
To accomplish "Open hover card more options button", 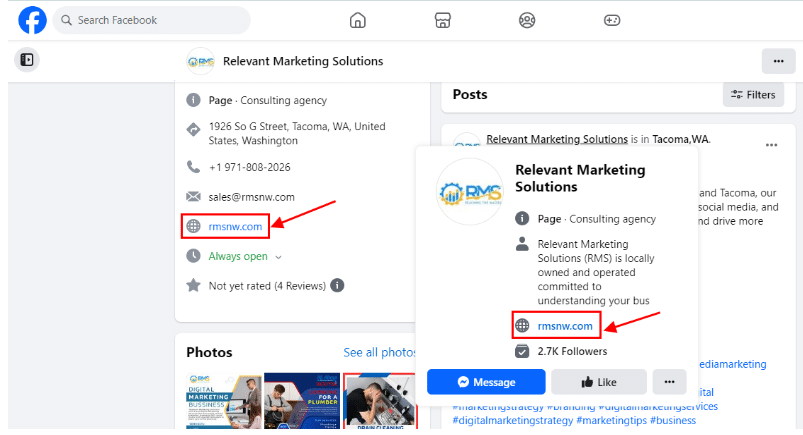I will tap(669, 382).
